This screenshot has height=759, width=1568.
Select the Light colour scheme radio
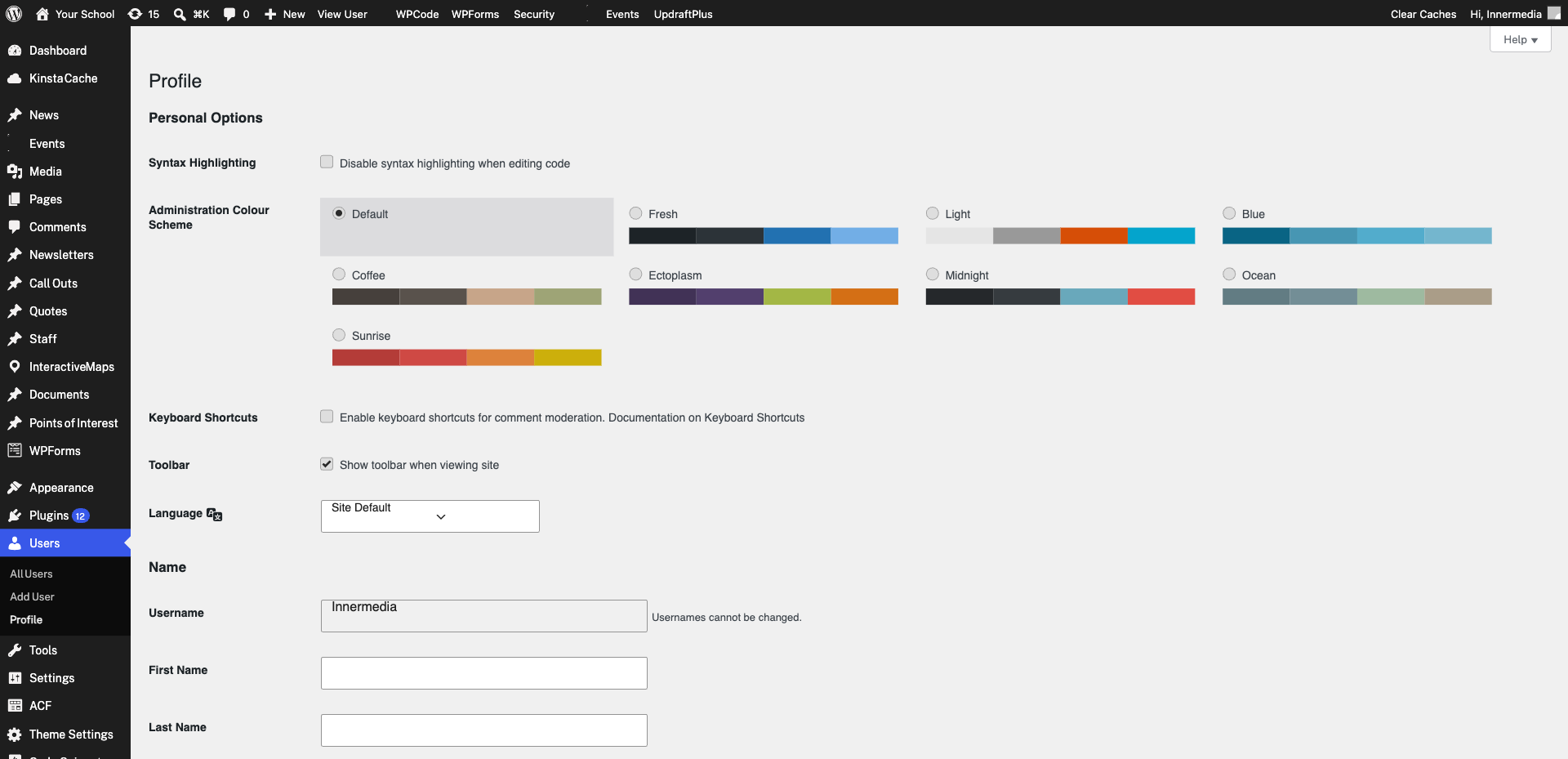tap(933, 213)
